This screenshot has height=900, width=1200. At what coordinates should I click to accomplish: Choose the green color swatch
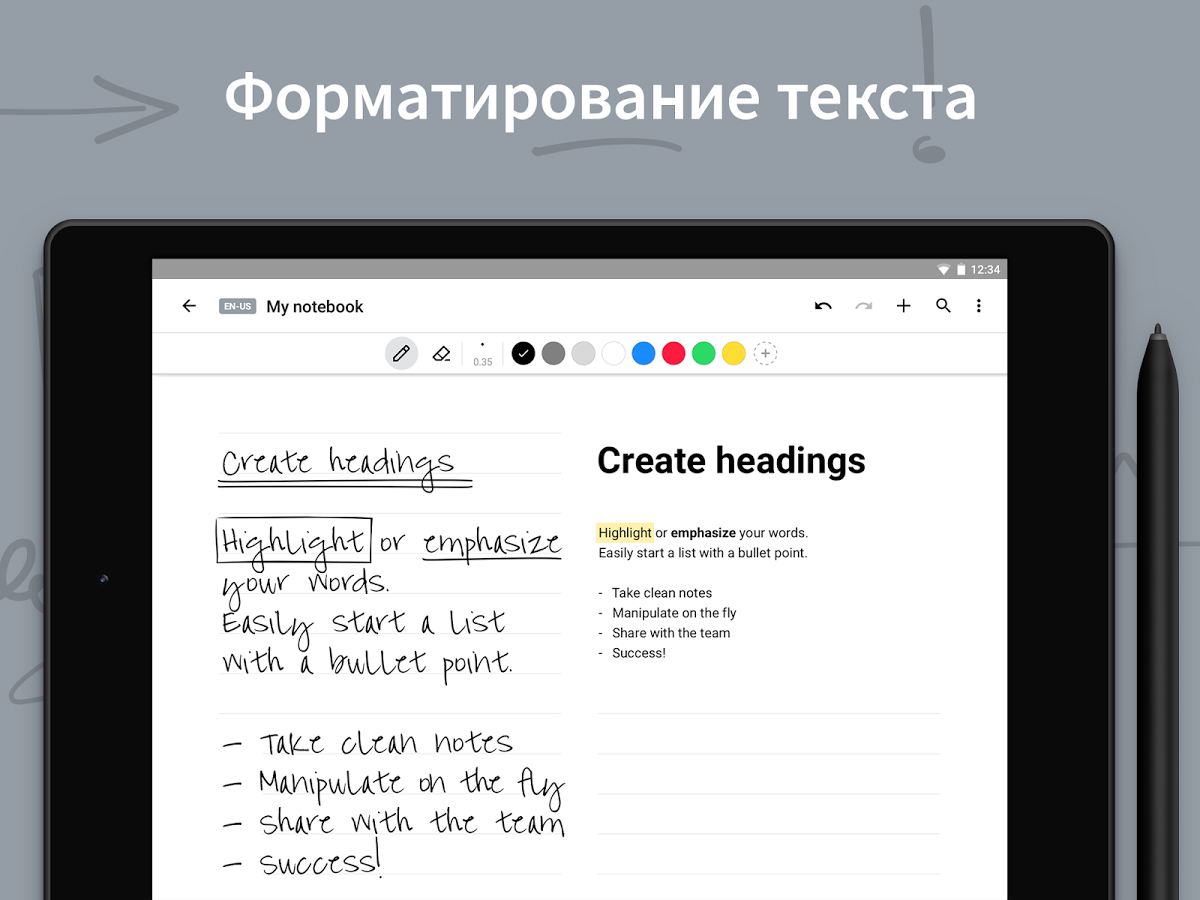point(703,353)
